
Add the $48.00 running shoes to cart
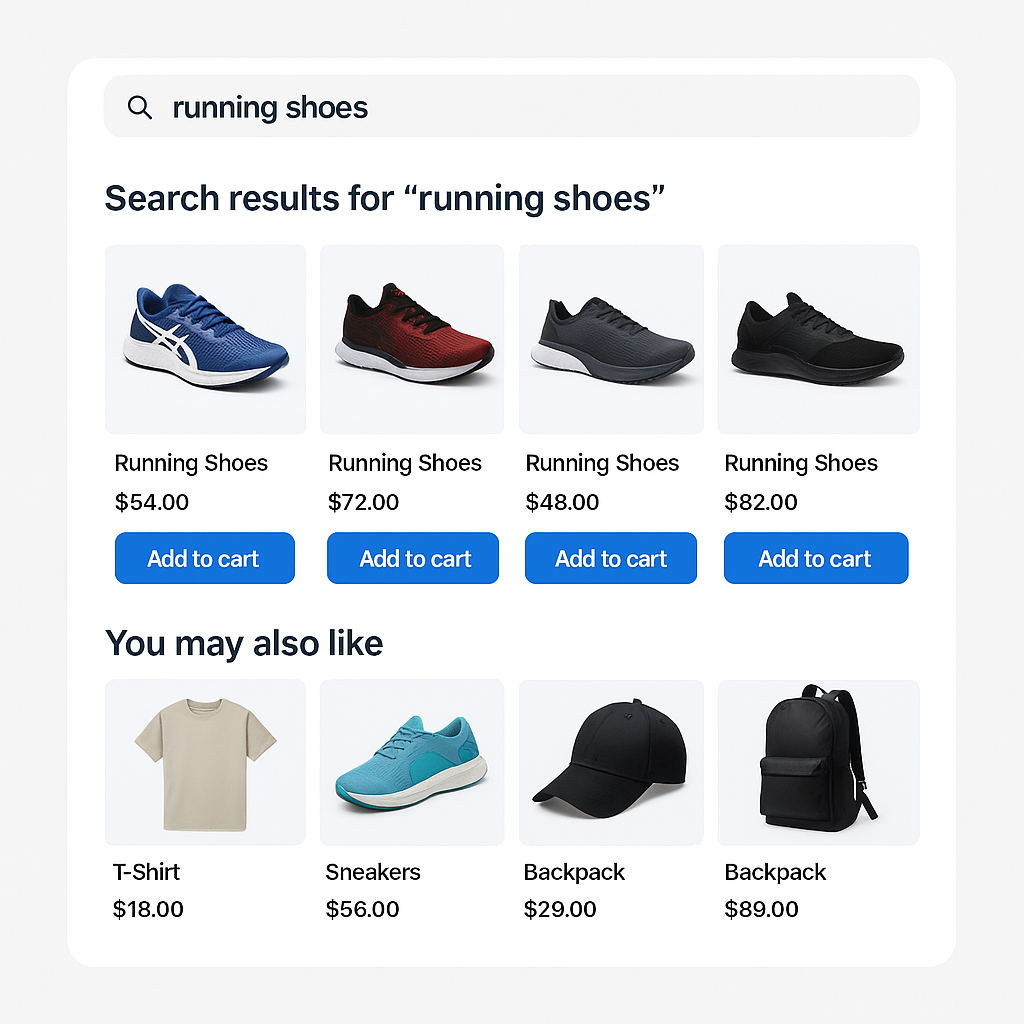[610, 558]
